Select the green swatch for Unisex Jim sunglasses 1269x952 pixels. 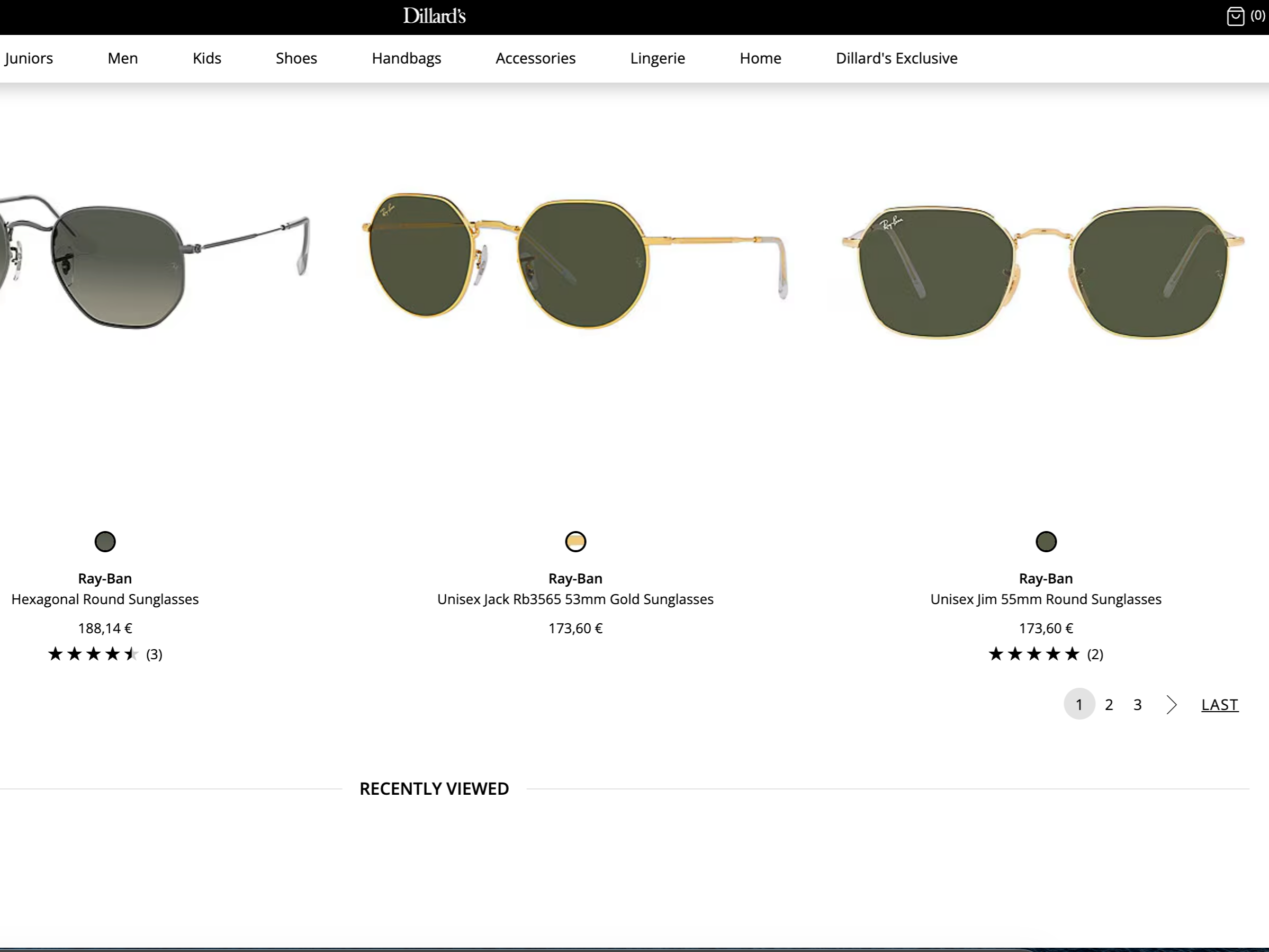[x=1046, y=542]
